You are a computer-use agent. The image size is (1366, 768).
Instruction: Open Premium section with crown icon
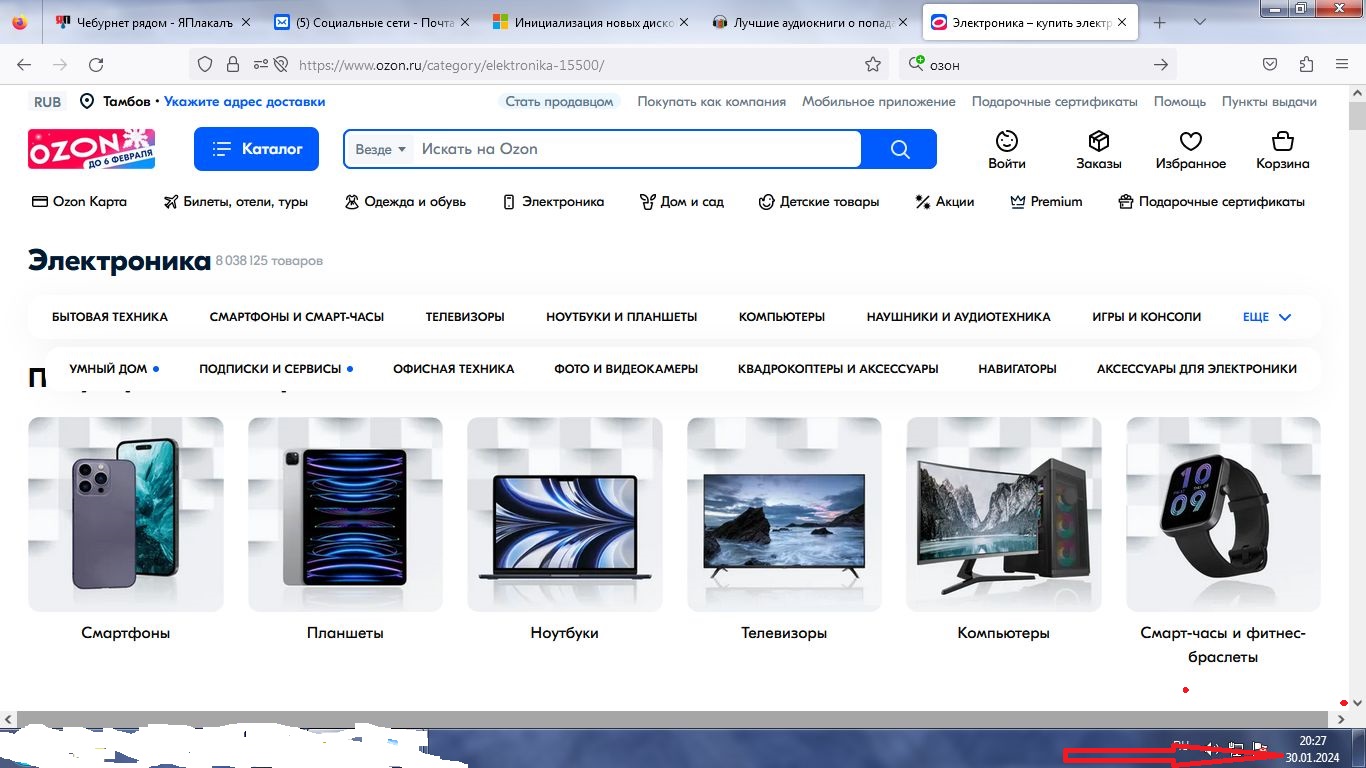click(x=1046, y=201)
